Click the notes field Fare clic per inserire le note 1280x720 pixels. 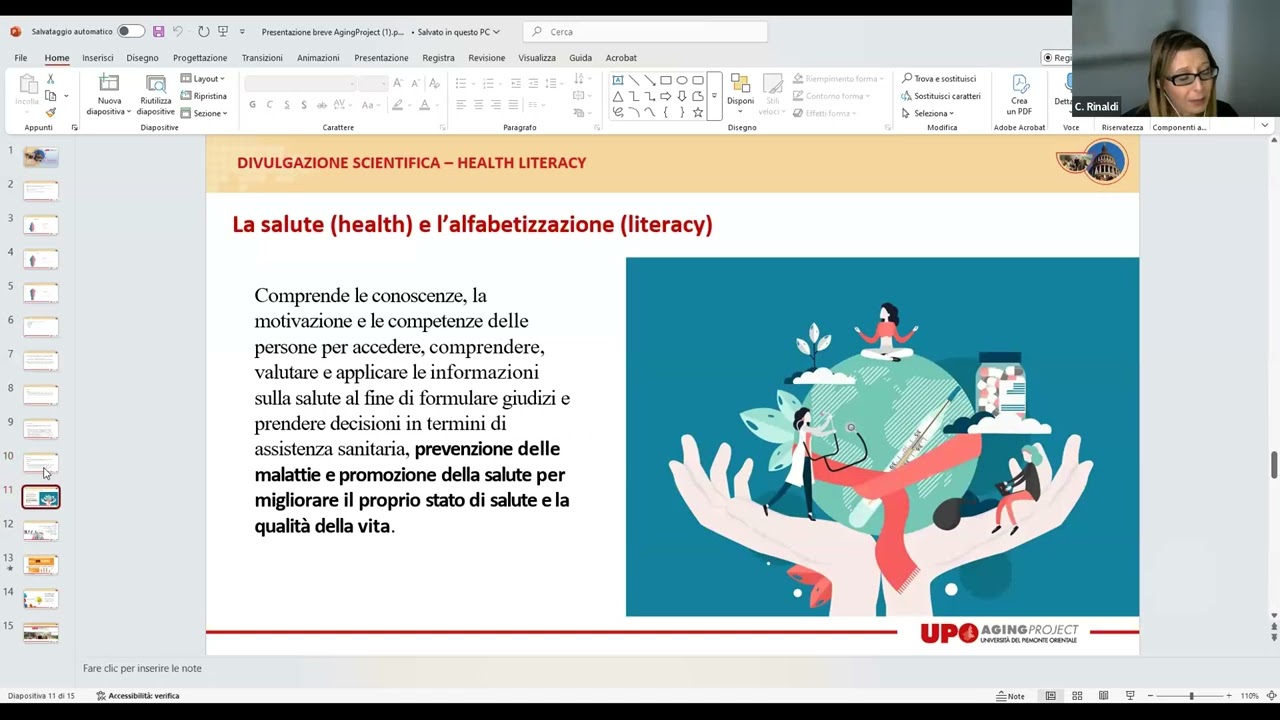click(142, 668)
